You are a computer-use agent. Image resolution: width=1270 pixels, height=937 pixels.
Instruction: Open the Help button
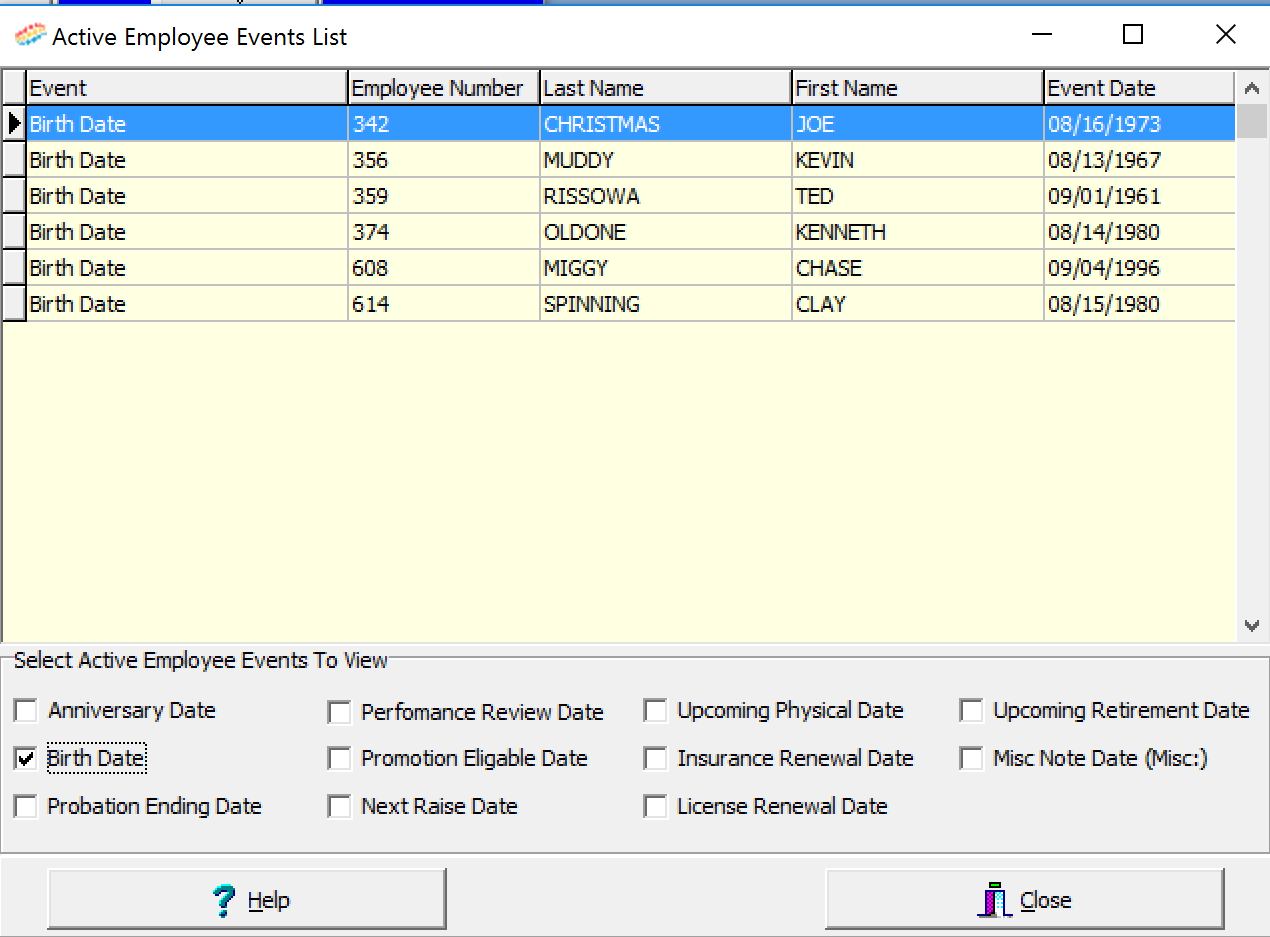[247, 899]
